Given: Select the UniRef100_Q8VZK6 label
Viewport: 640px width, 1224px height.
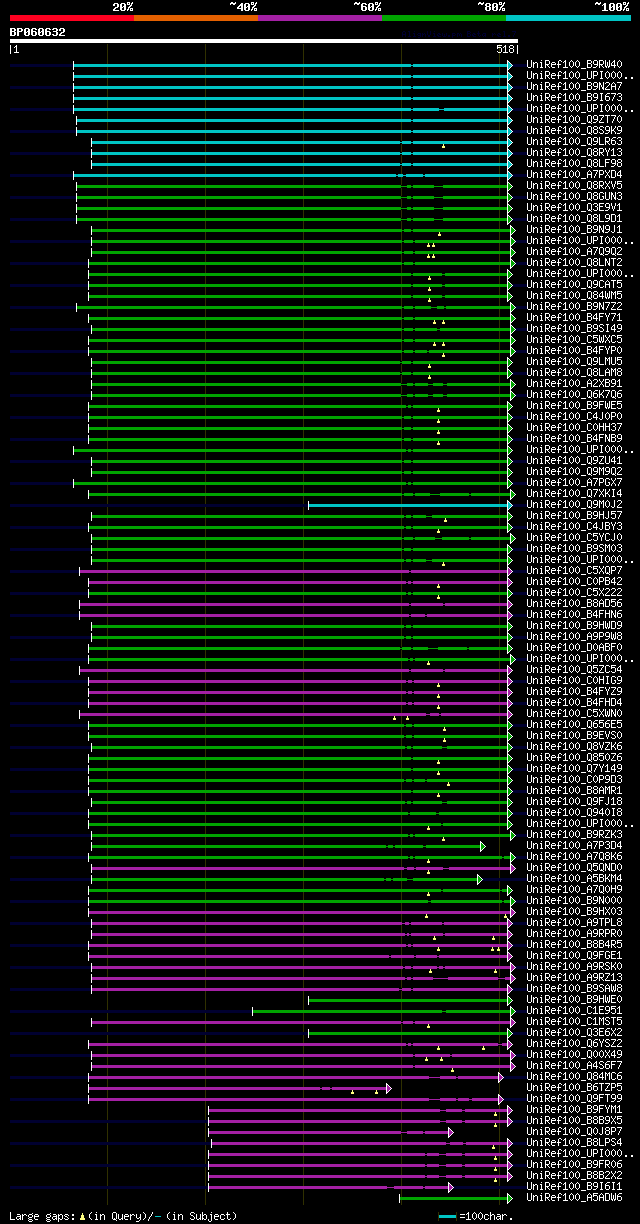Looking at the screenshot, I should (574, 747).
